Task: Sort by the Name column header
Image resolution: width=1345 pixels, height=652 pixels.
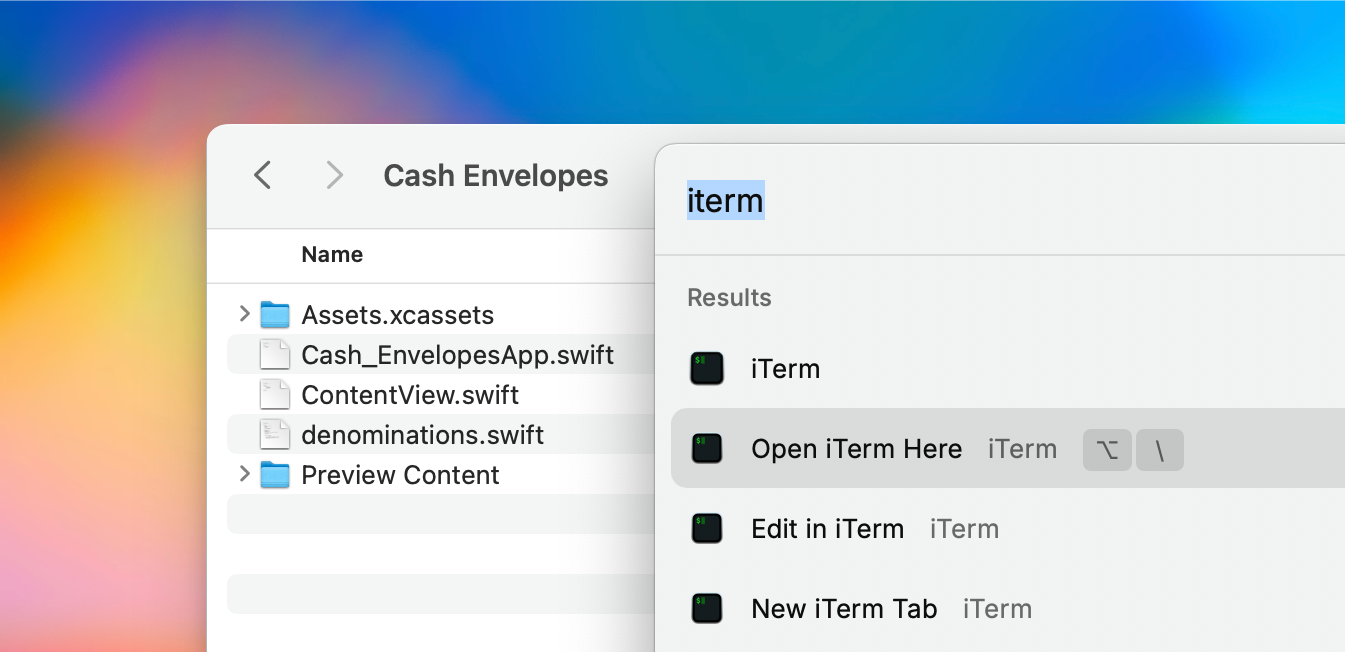Action: click(332, 254)
